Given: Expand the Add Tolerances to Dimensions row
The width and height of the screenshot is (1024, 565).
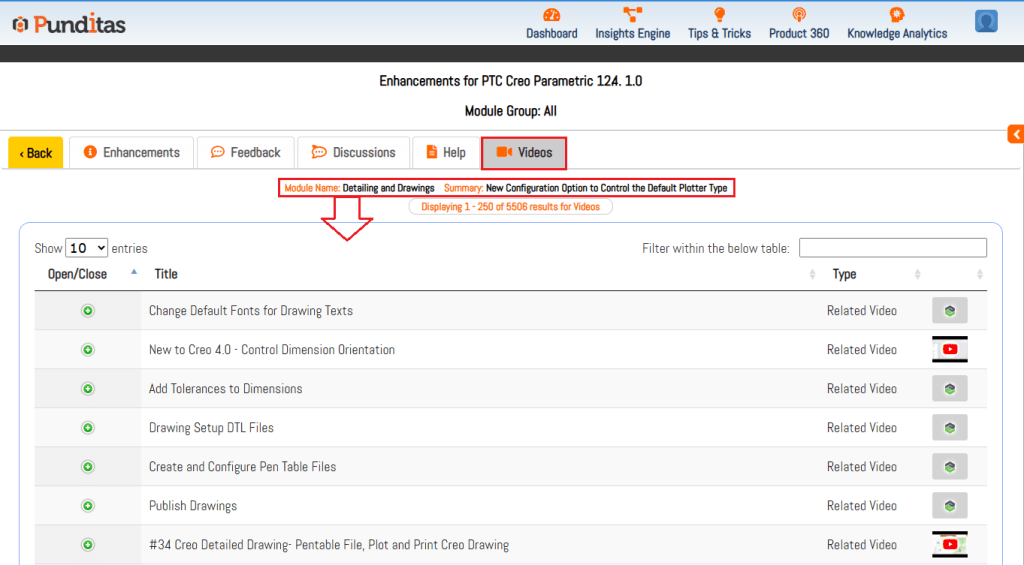Looking at the screenshot, I should (88, 389).
